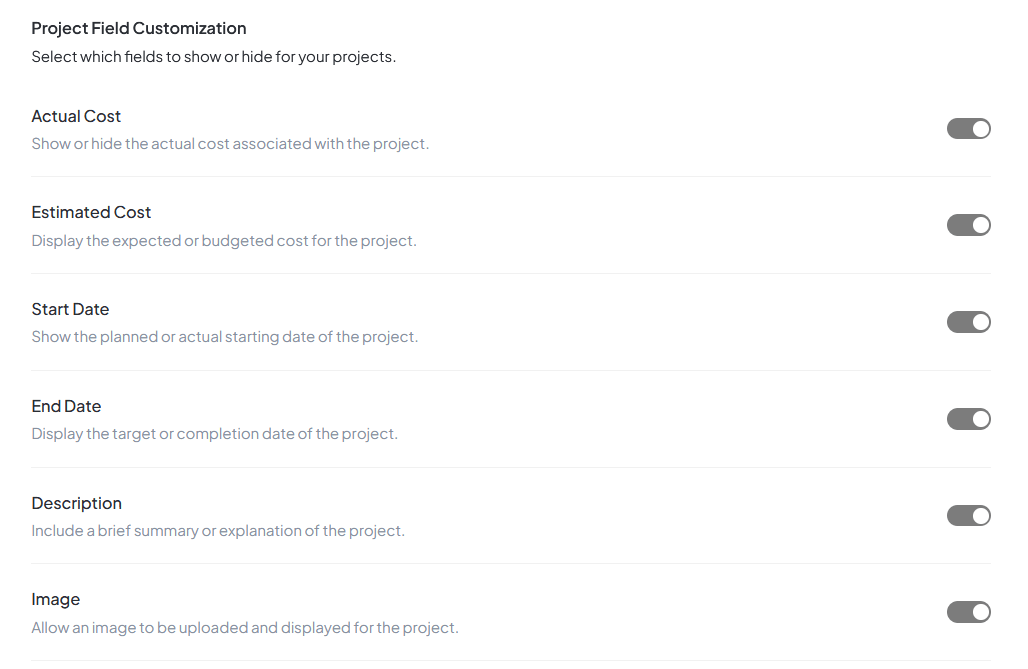Toggle the Image field switch

point(968,612)
